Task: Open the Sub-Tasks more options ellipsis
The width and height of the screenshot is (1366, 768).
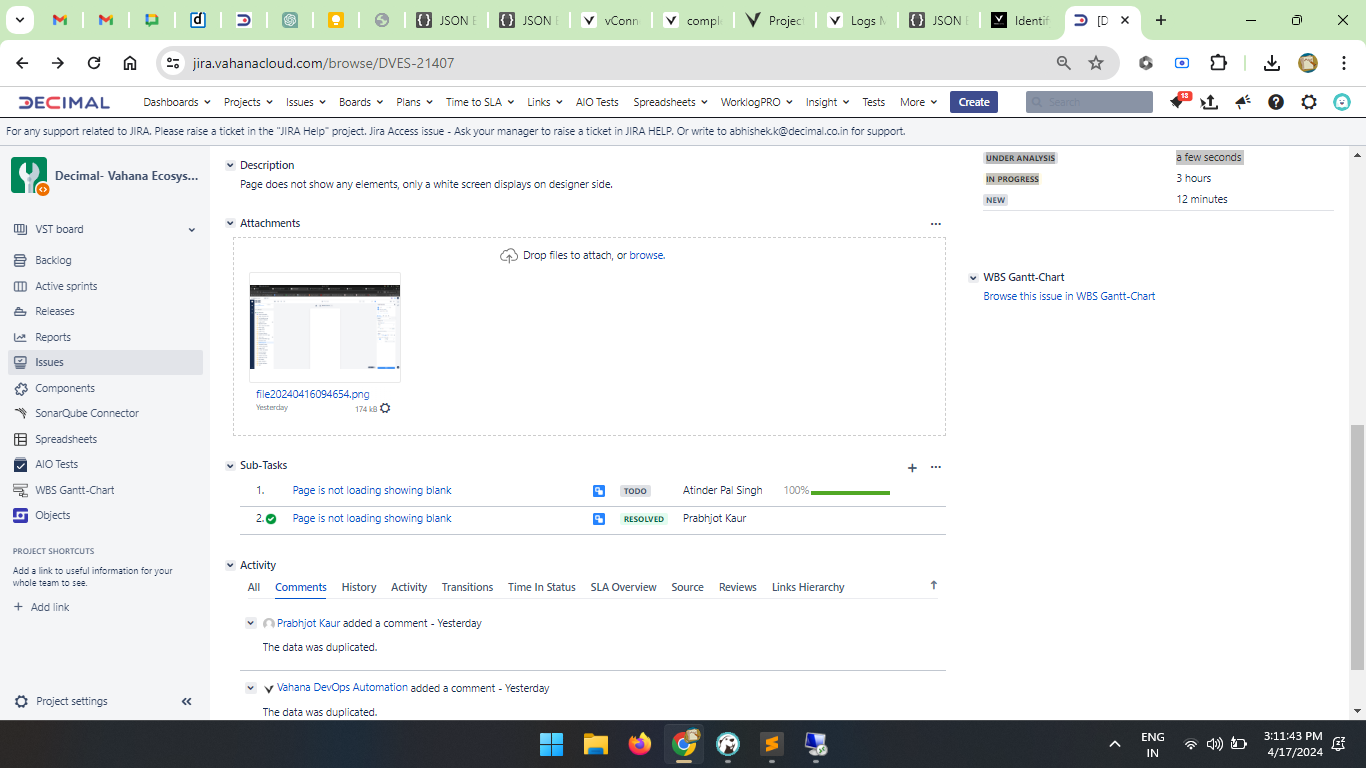Action: 936,467
